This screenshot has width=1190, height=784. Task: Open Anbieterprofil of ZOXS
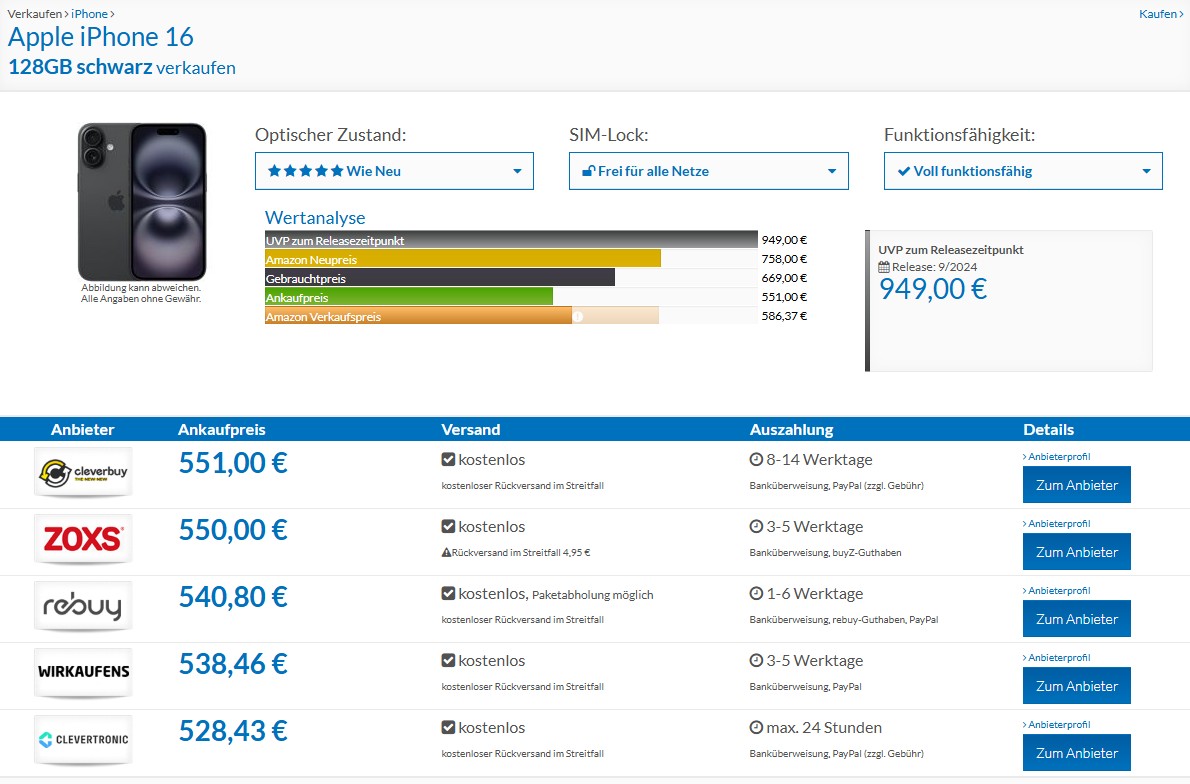1056,524
